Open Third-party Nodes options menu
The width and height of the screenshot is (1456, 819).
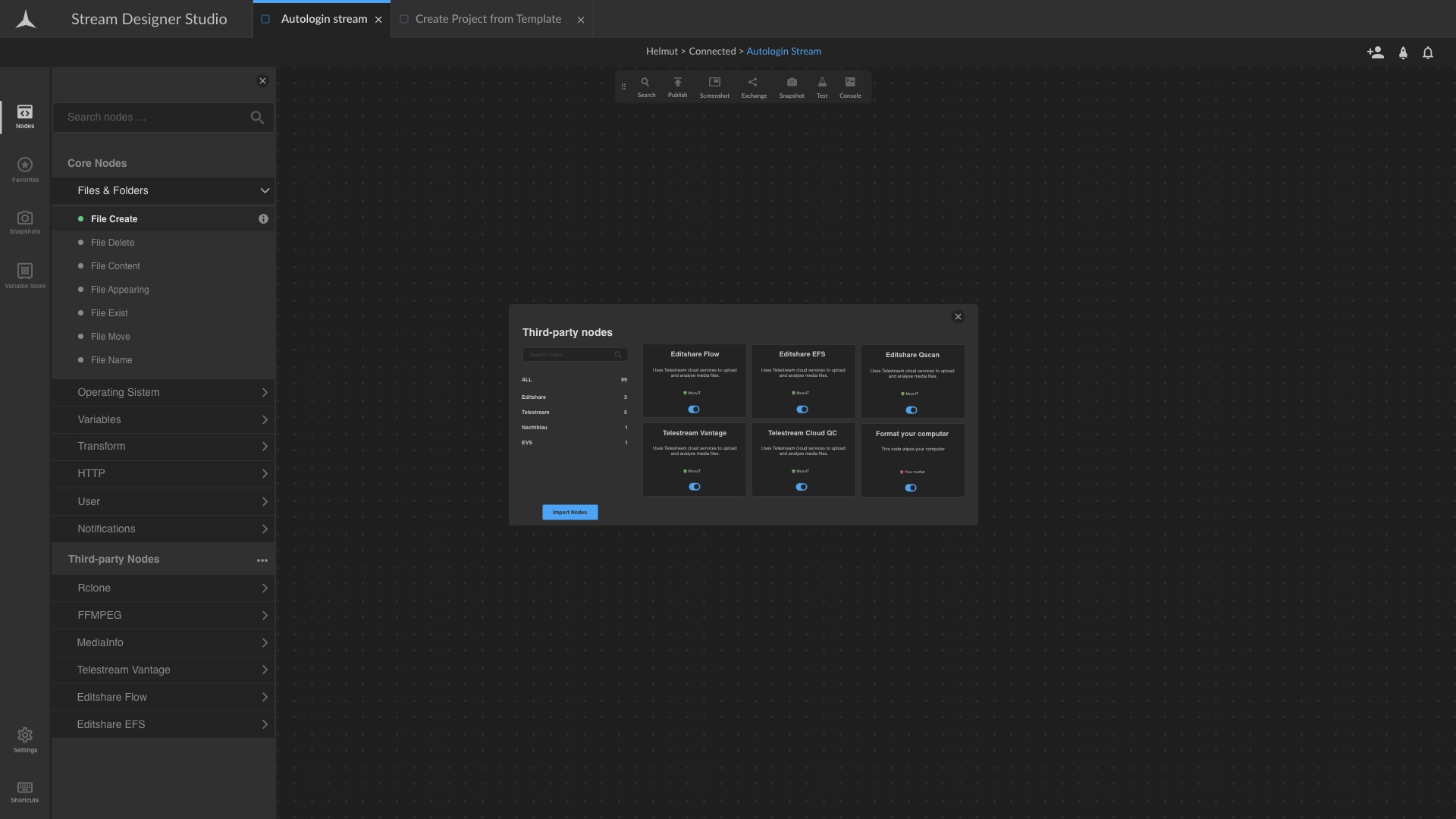(262, 560)
